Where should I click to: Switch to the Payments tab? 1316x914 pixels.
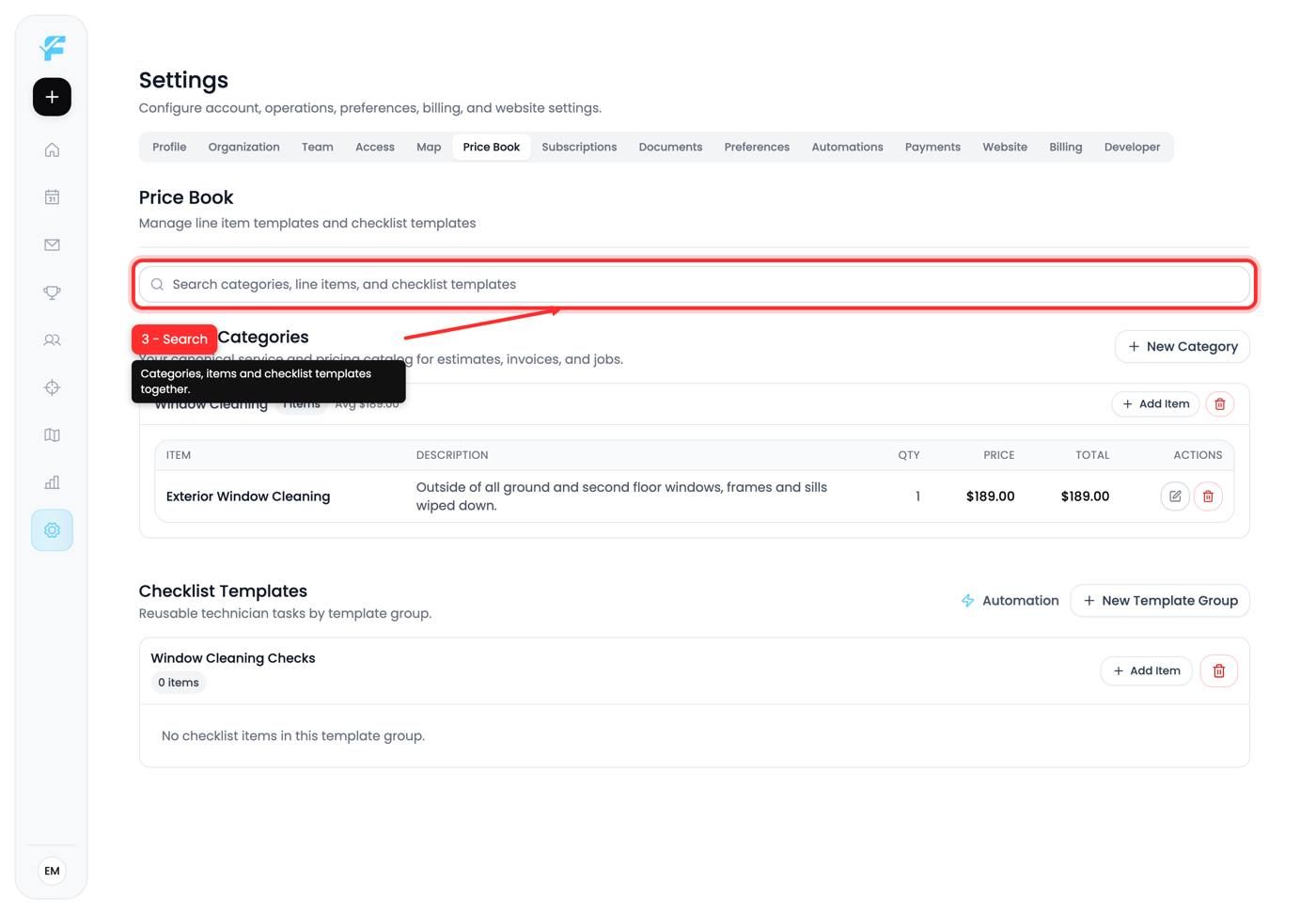pos(932,147)
